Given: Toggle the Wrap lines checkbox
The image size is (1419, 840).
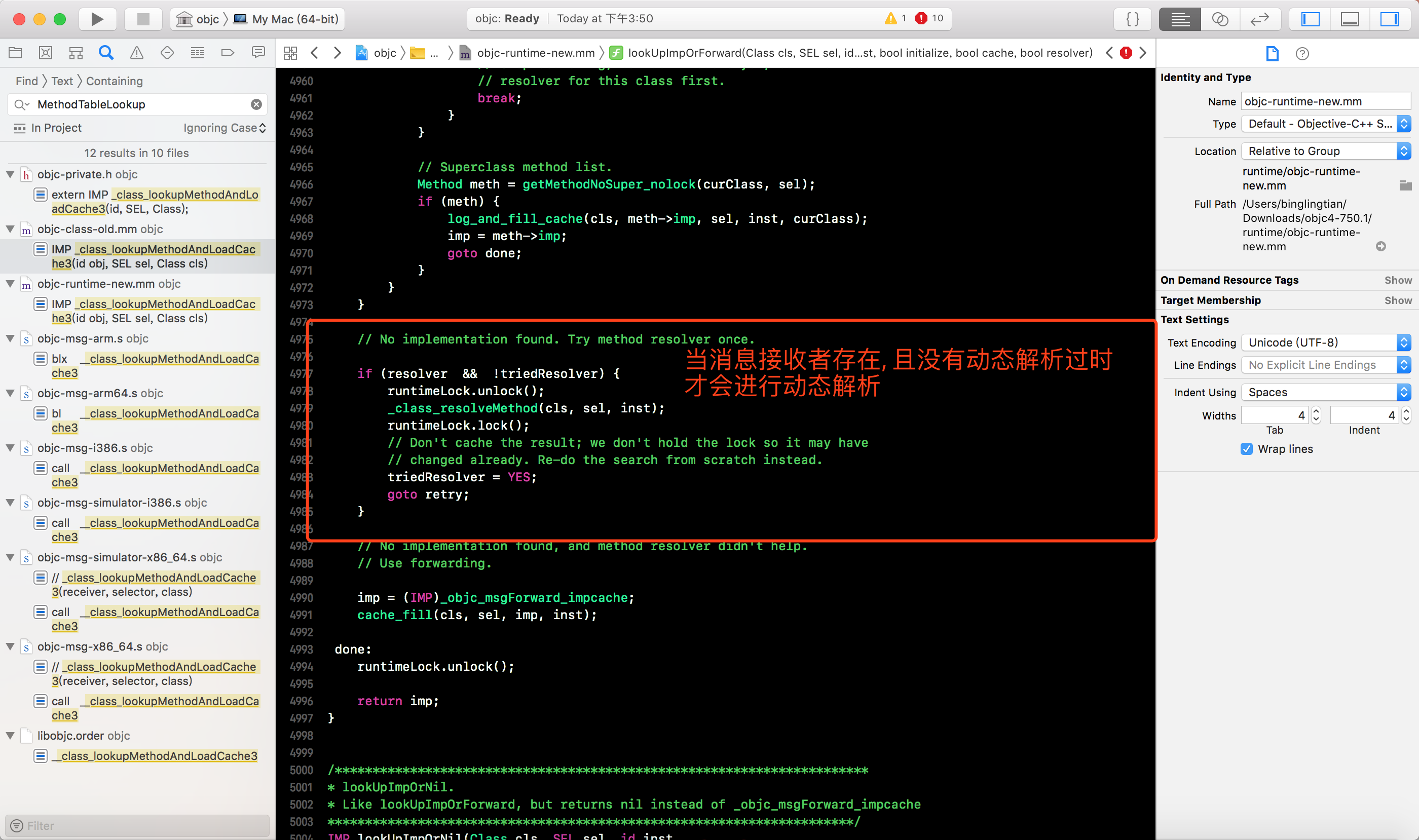Looking at the screenshot, I should click(x=1246, y=449).
